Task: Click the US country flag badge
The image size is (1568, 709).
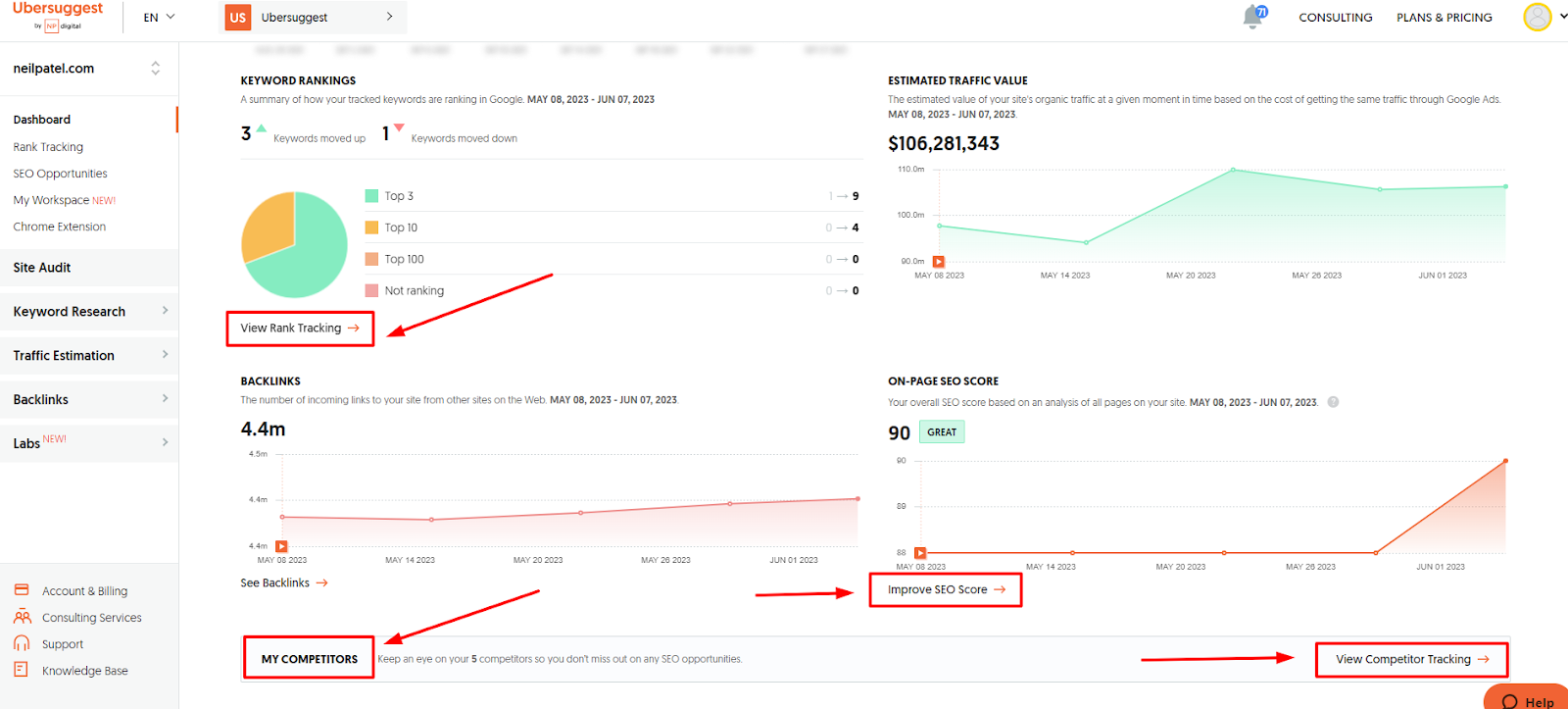Action: coord(238,18)
